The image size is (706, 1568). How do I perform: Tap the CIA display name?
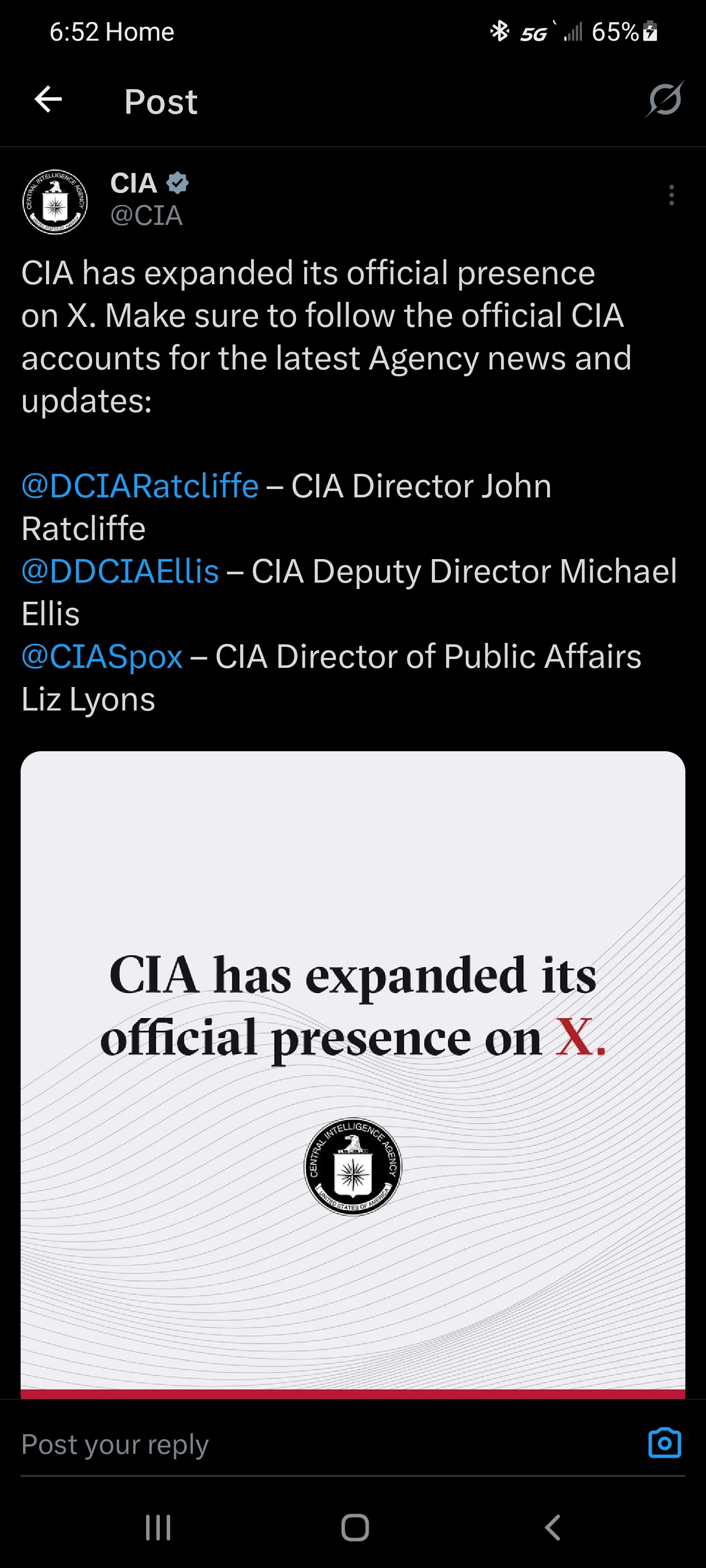point(133,183)
